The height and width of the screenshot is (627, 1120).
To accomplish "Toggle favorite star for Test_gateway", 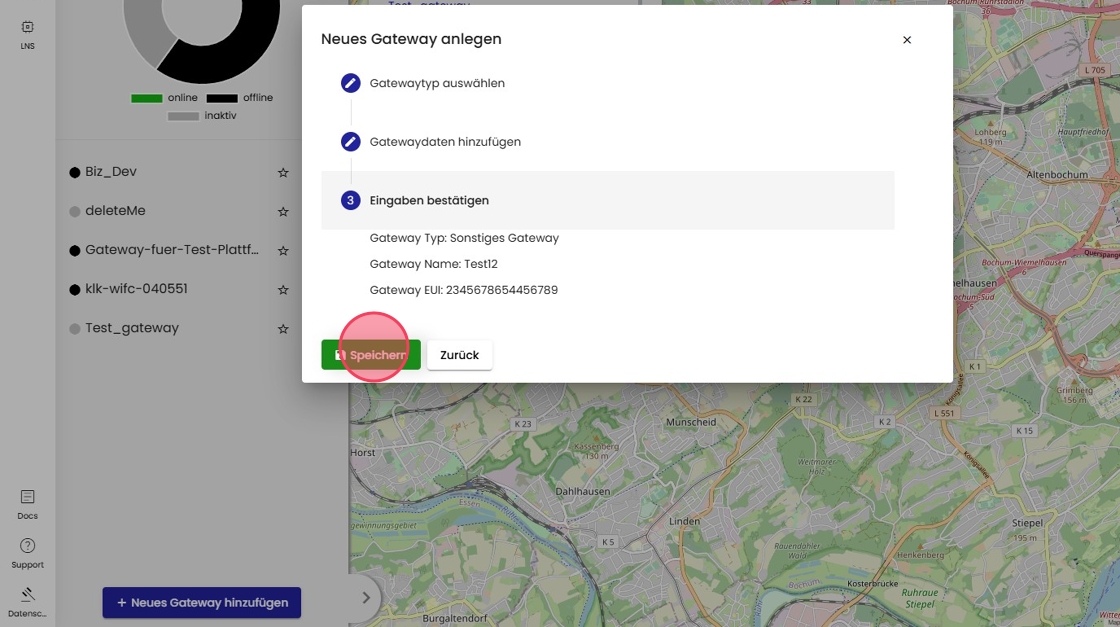I will [x=283, y=329].
